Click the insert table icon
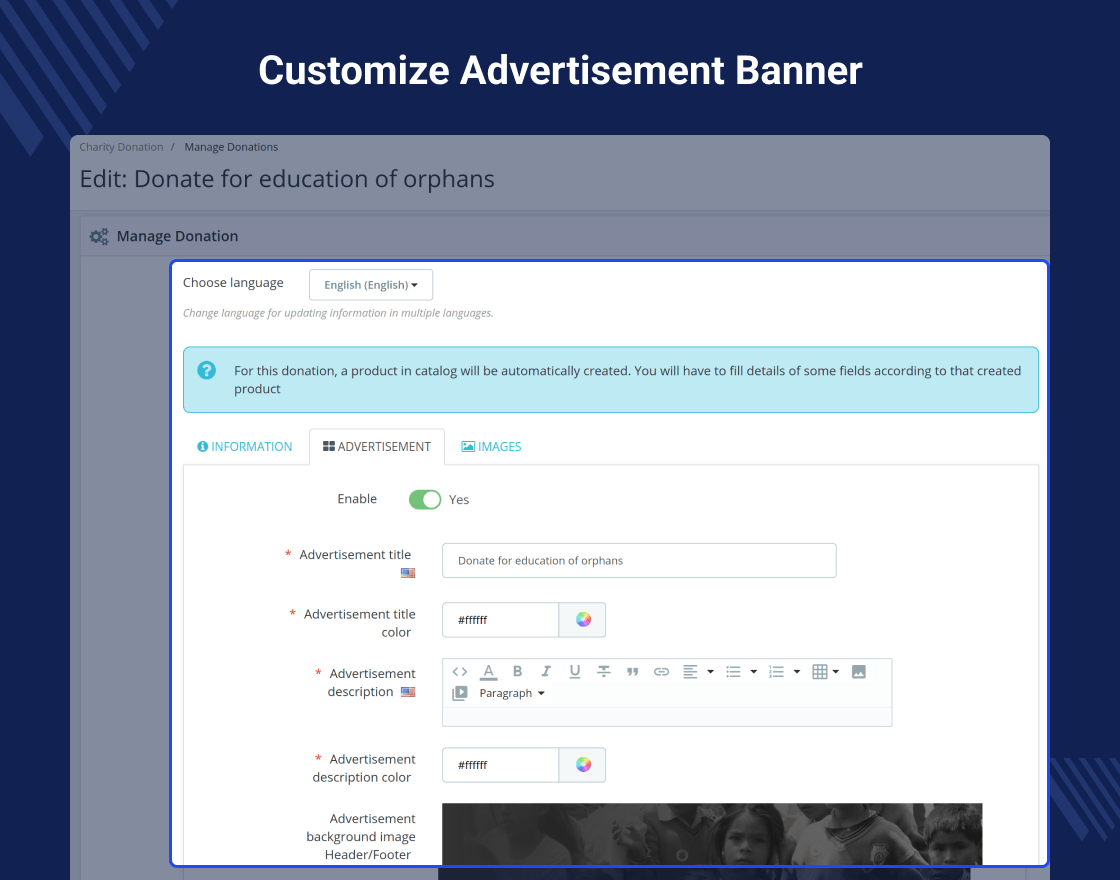Viewport: 1120px width, 880px height. pos(820,671)
